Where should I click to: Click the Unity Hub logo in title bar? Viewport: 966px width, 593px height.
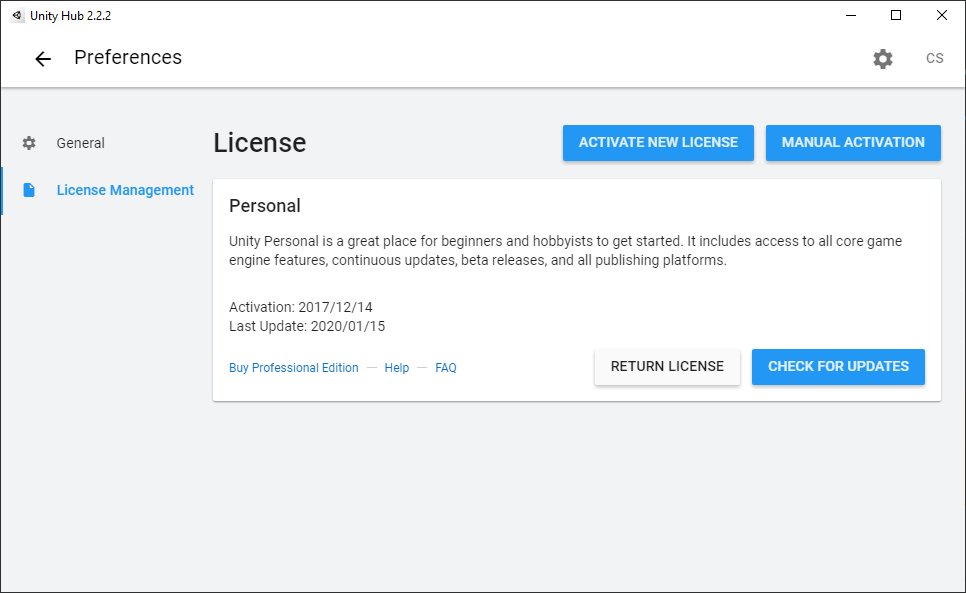(x=17, y=15)
